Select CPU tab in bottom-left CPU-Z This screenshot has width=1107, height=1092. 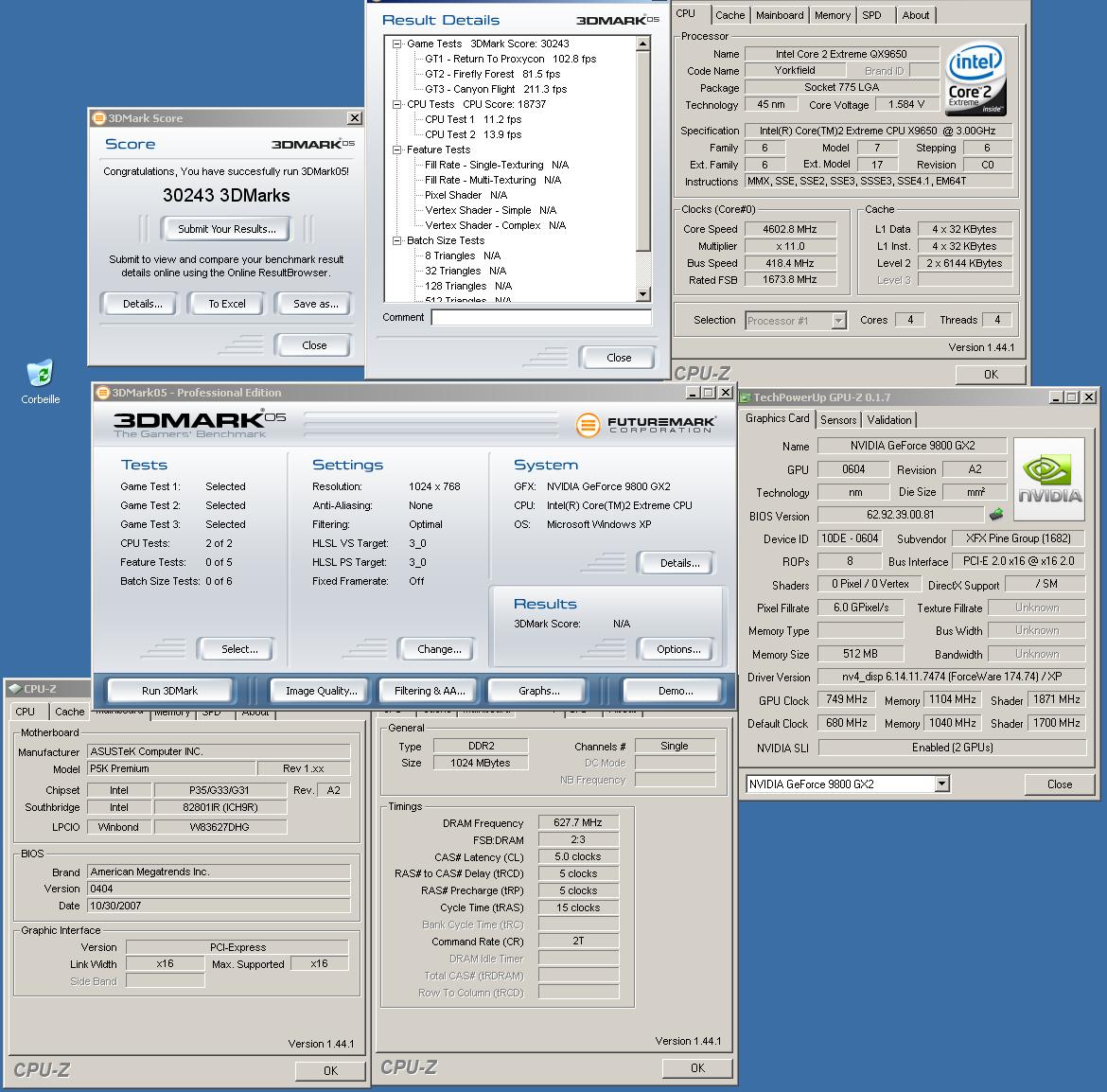[26, 712]
